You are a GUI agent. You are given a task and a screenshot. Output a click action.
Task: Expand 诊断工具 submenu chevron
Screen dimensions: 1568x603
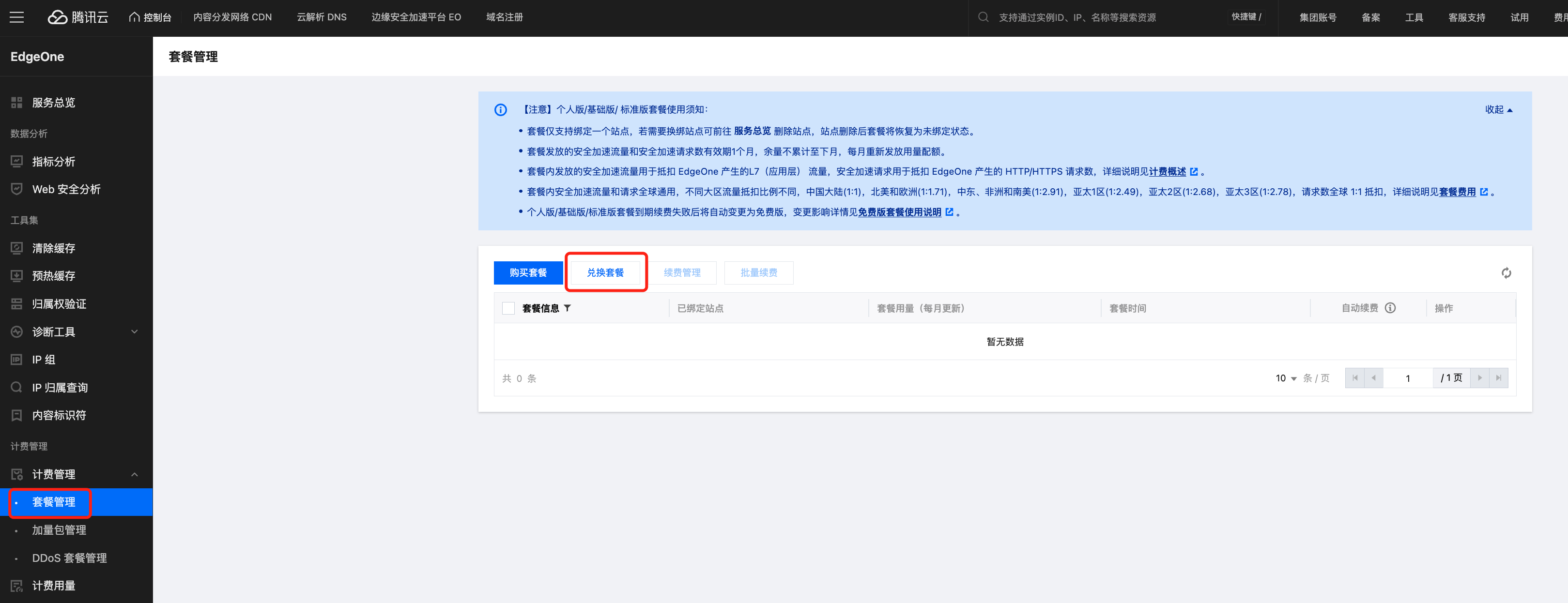[135, 332]
